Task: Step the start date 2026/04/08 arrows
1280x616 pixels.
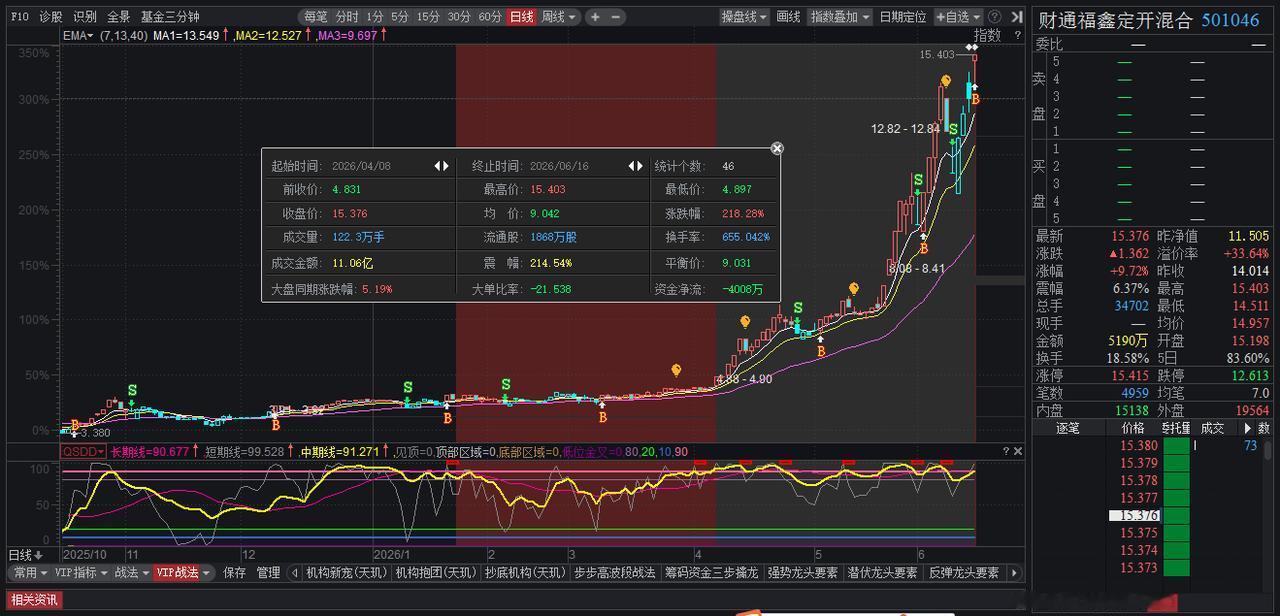Action: pyautogui.click(x=441, y=166)
